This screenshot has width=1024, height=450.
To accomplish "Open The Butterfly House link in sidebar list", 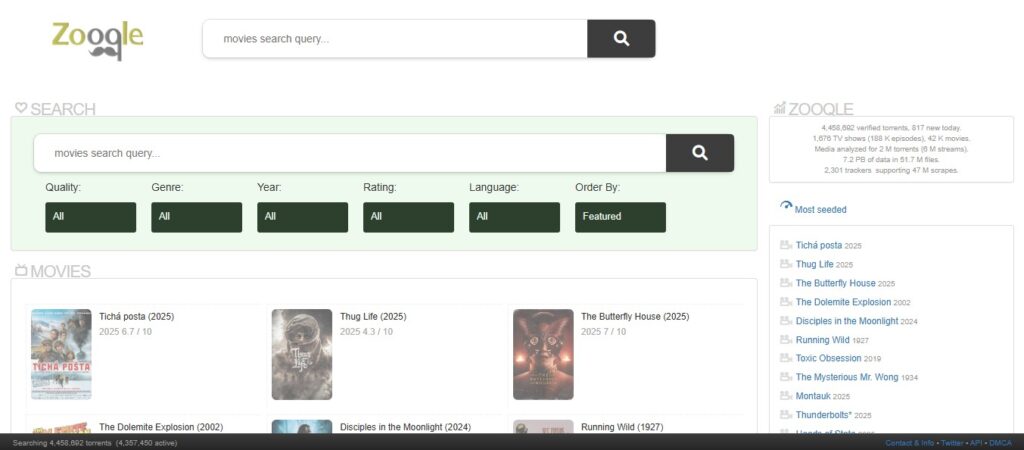I will [835, 283].
